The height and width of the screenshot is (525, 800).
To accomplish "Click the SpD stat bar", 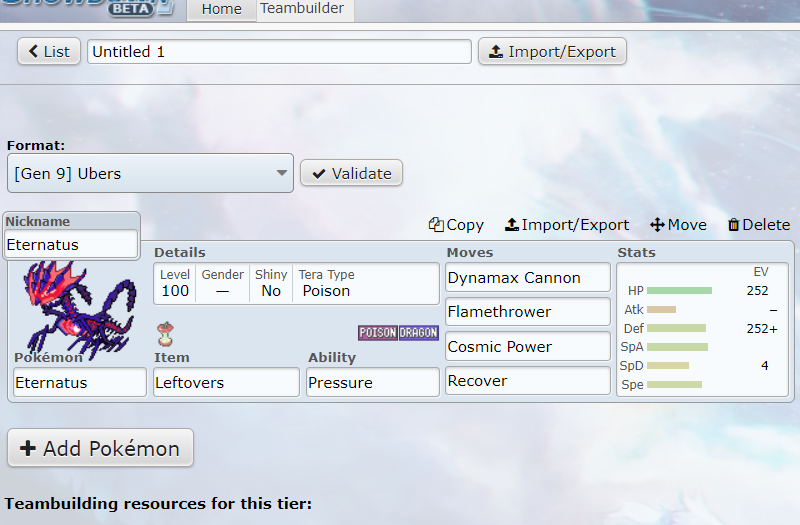I will [x=668, y=365].
